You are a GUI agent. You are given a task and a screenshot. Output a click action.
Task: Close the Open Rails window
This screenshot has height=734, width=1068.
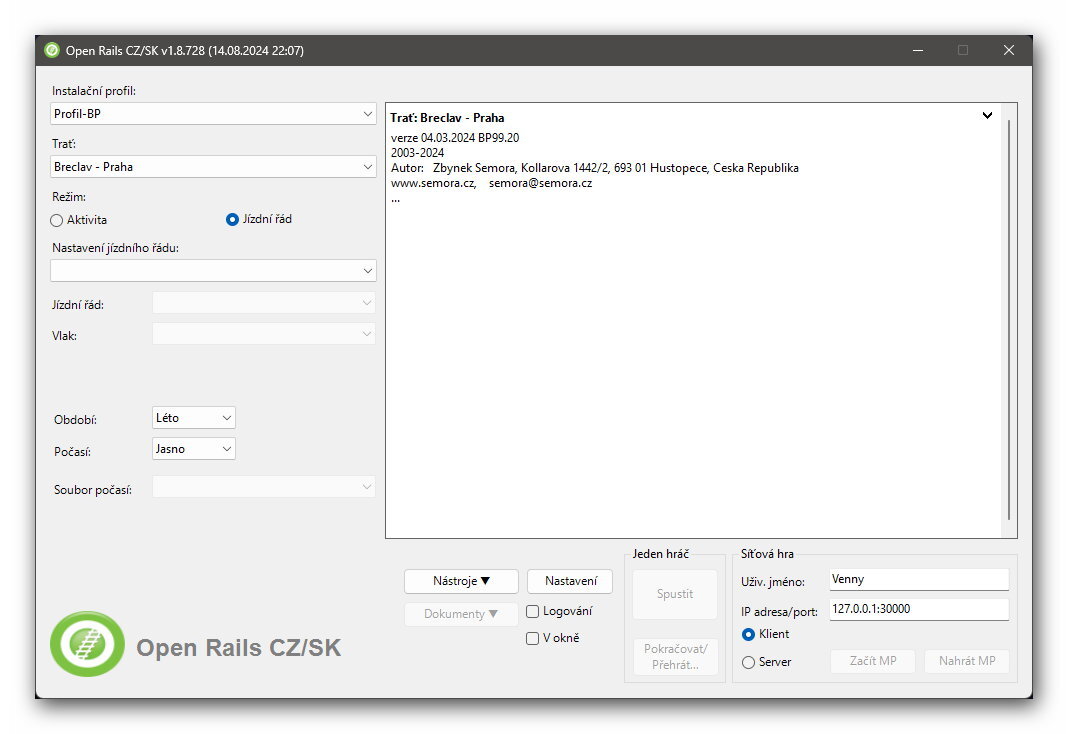click(x=1009, y=50)
